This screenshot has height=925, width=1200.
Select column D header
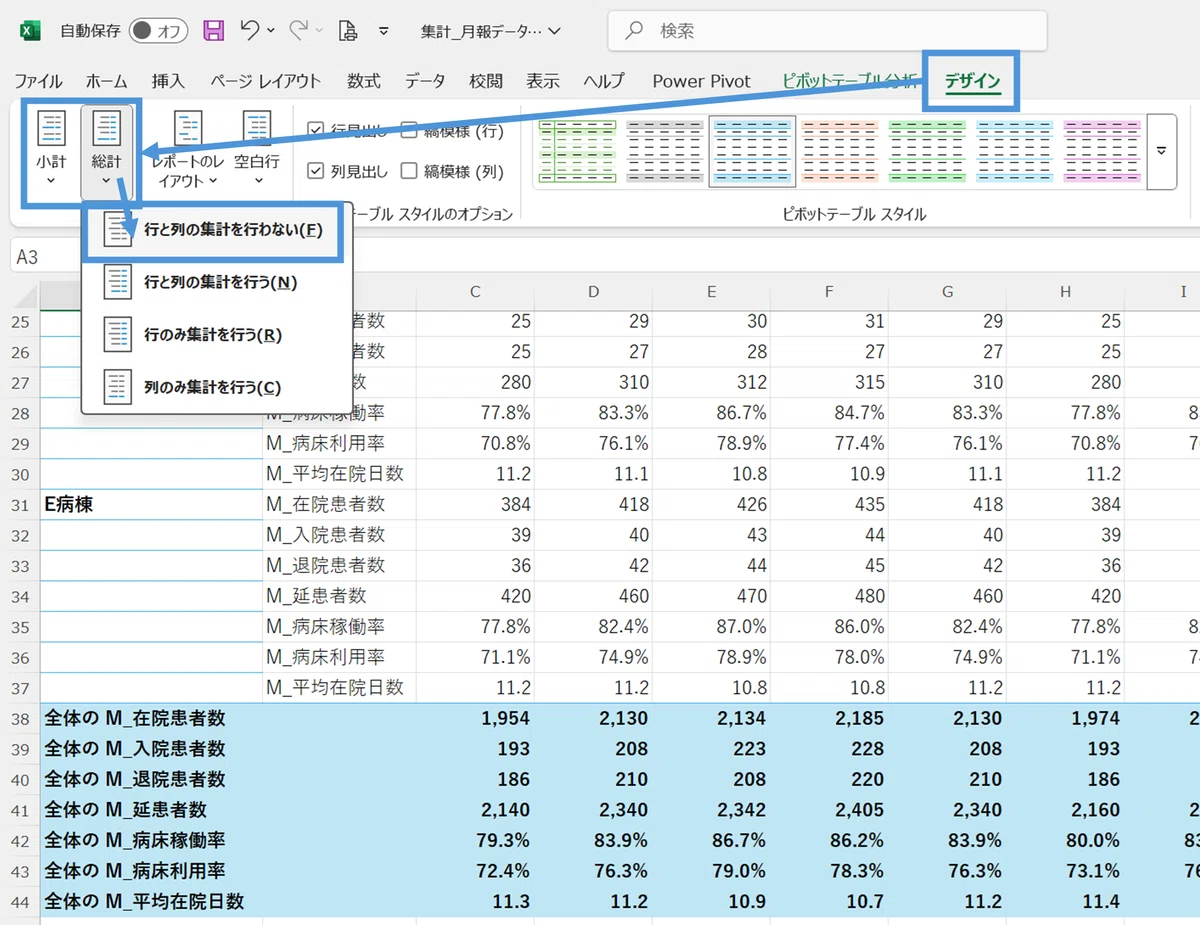point(593,292)
